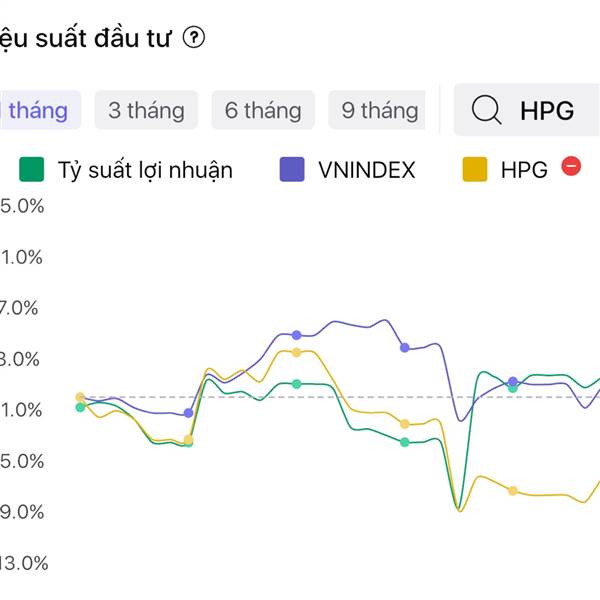Click the magnifier search icon
This screenshot has width=600, height=600.
click(x=486, y=110)
